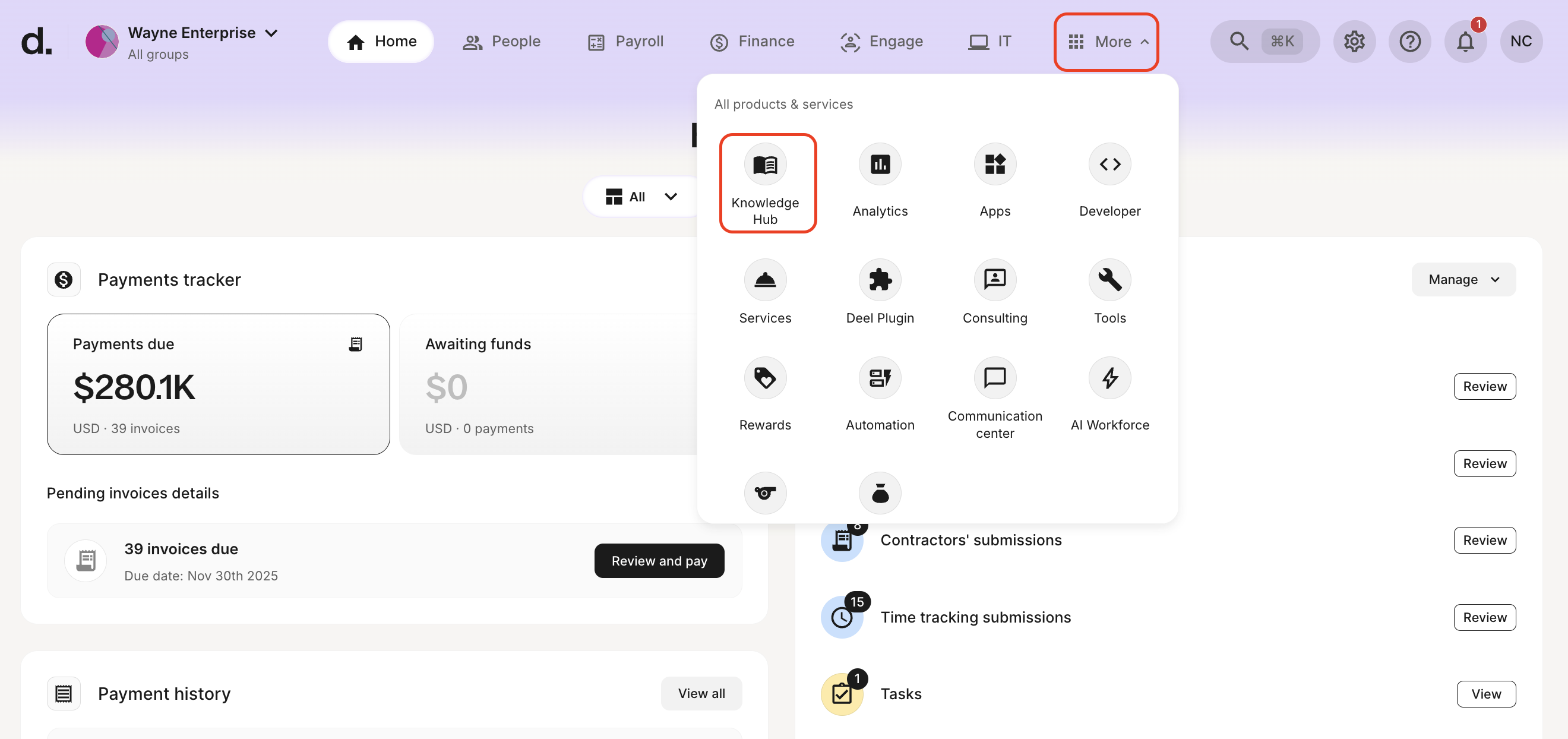The width and height of the screenshot is (1568, 739).
Task: Expand the Manage dropdown on Payments tracker
Action: [1463, 279]
